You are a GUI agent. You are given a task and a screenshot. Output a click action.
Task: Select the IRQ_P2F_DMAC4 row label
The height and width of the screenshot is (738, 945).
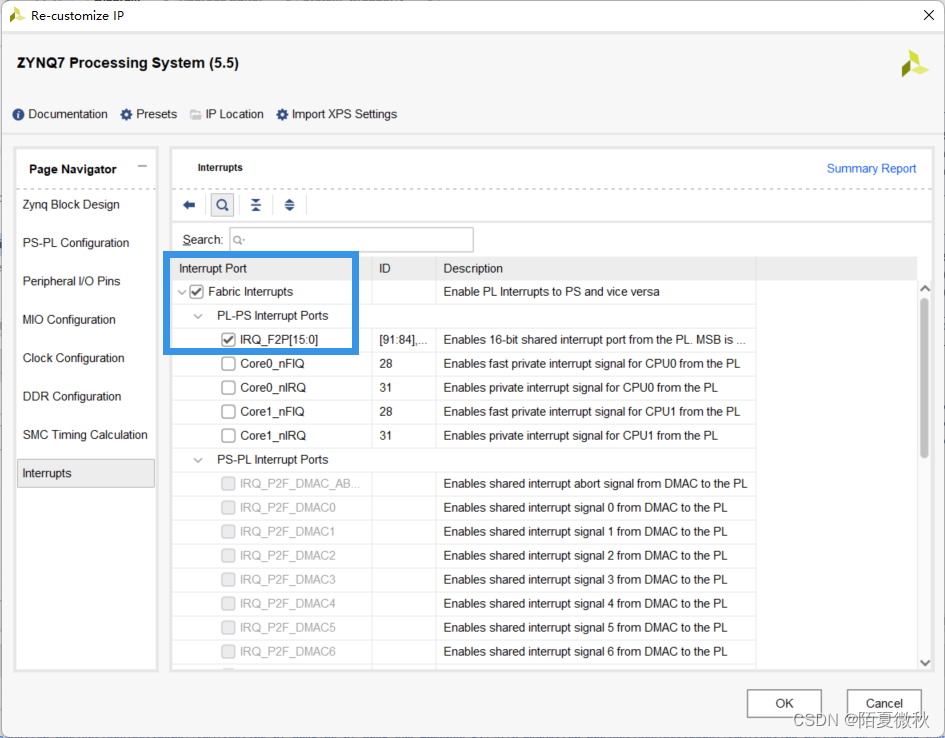point(287,604)
